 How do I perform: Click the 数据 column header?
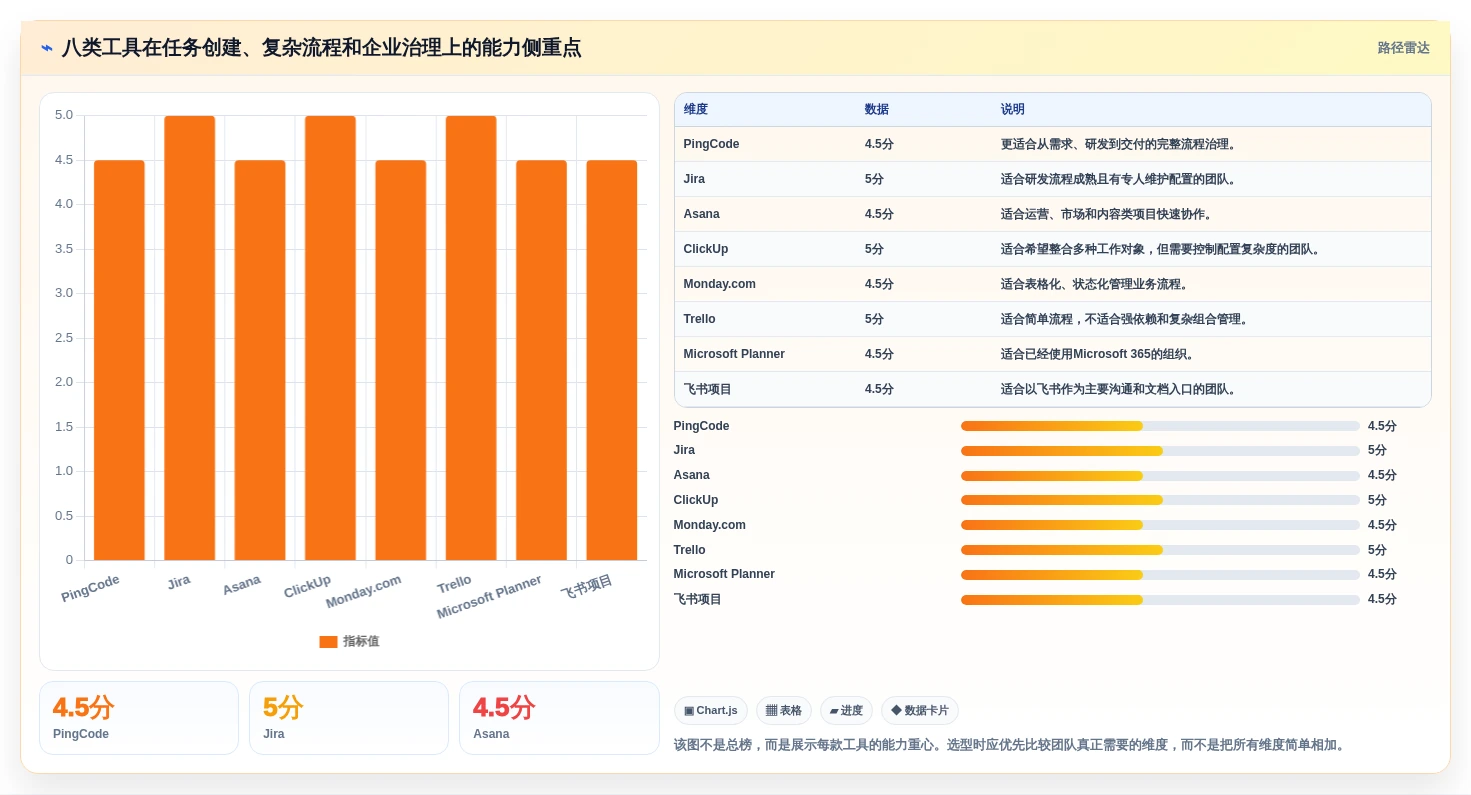coord(877,110)
